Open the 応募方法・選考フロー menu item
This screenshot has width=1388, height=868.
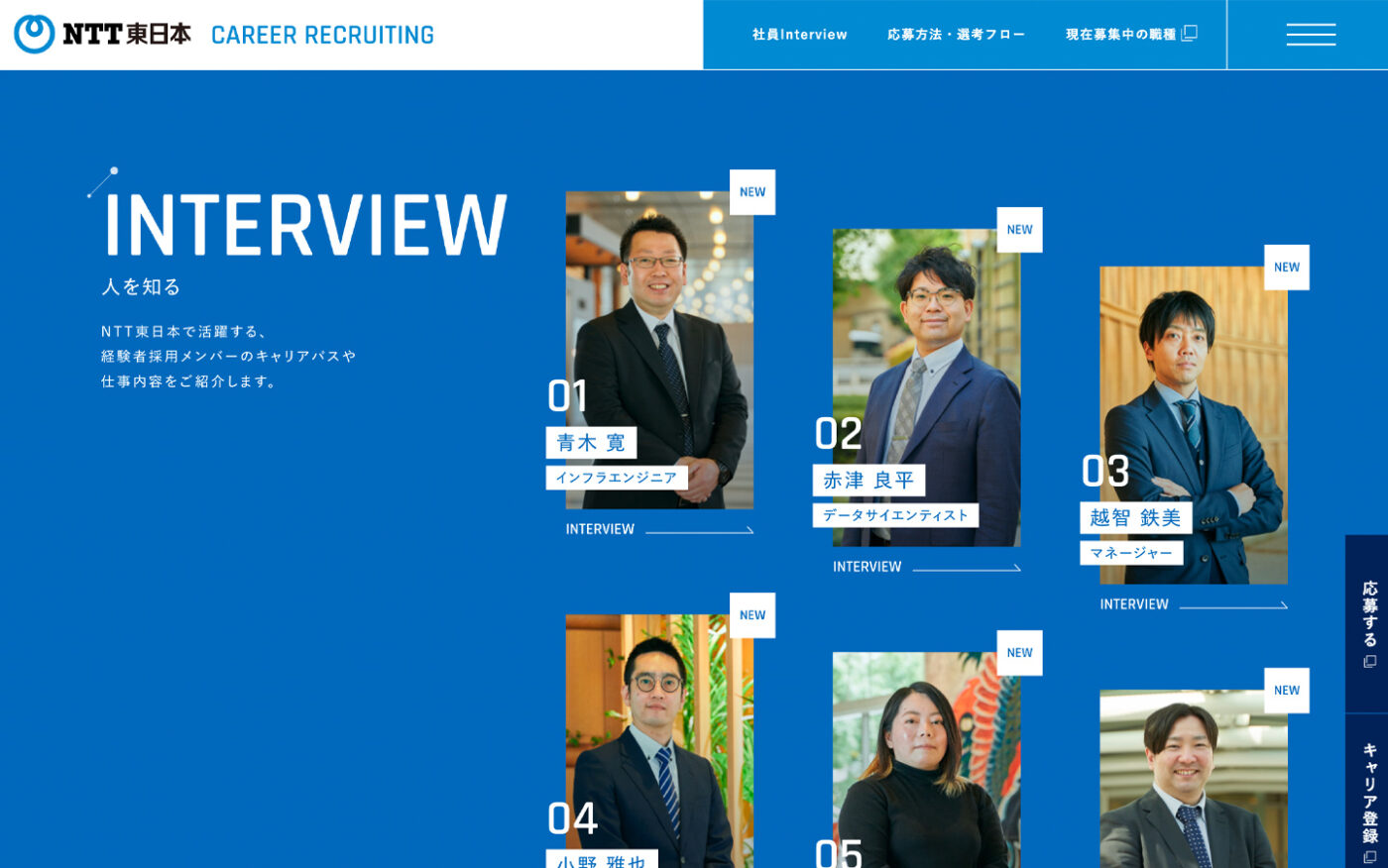956,35
